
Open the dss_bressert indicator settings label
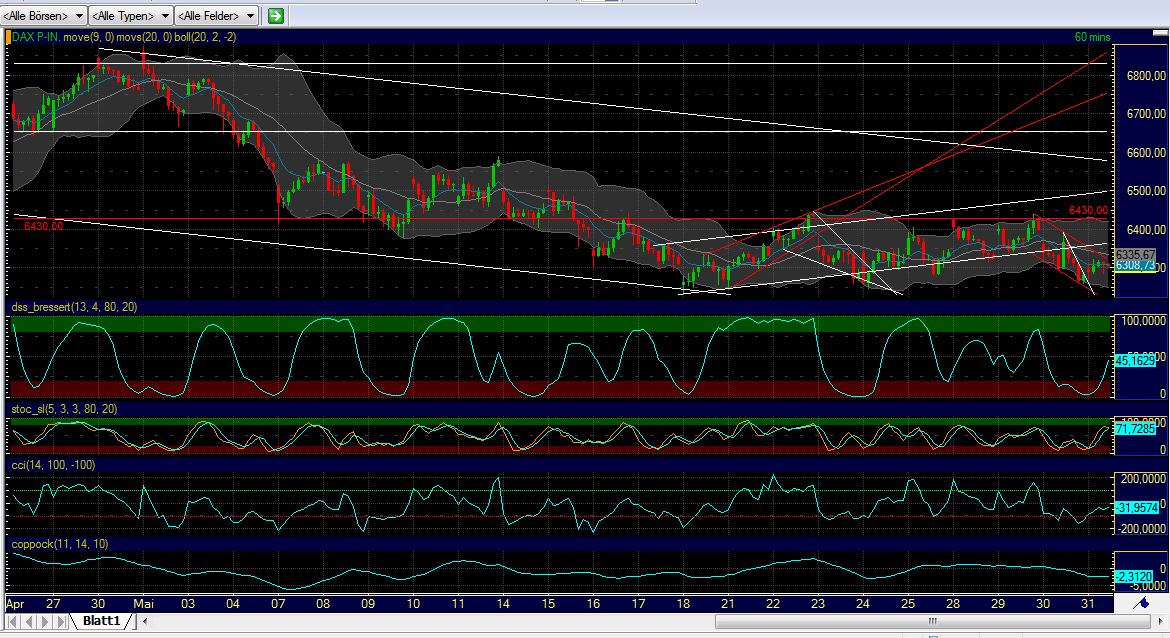click(62, 308)
